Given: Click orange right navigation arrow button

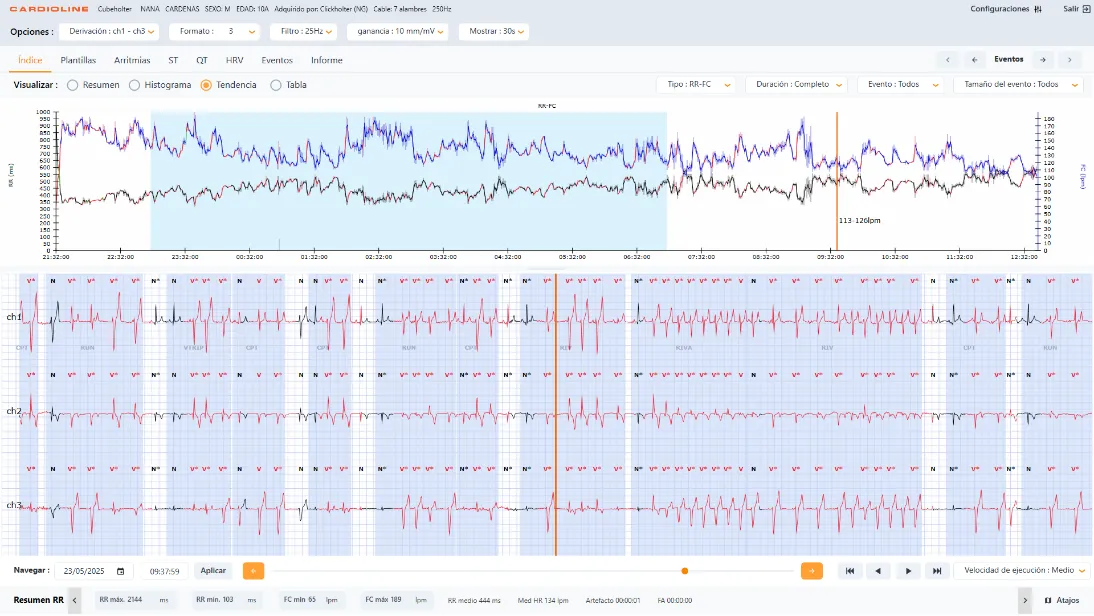Looking at the screenshot, I should pos(811,571).
